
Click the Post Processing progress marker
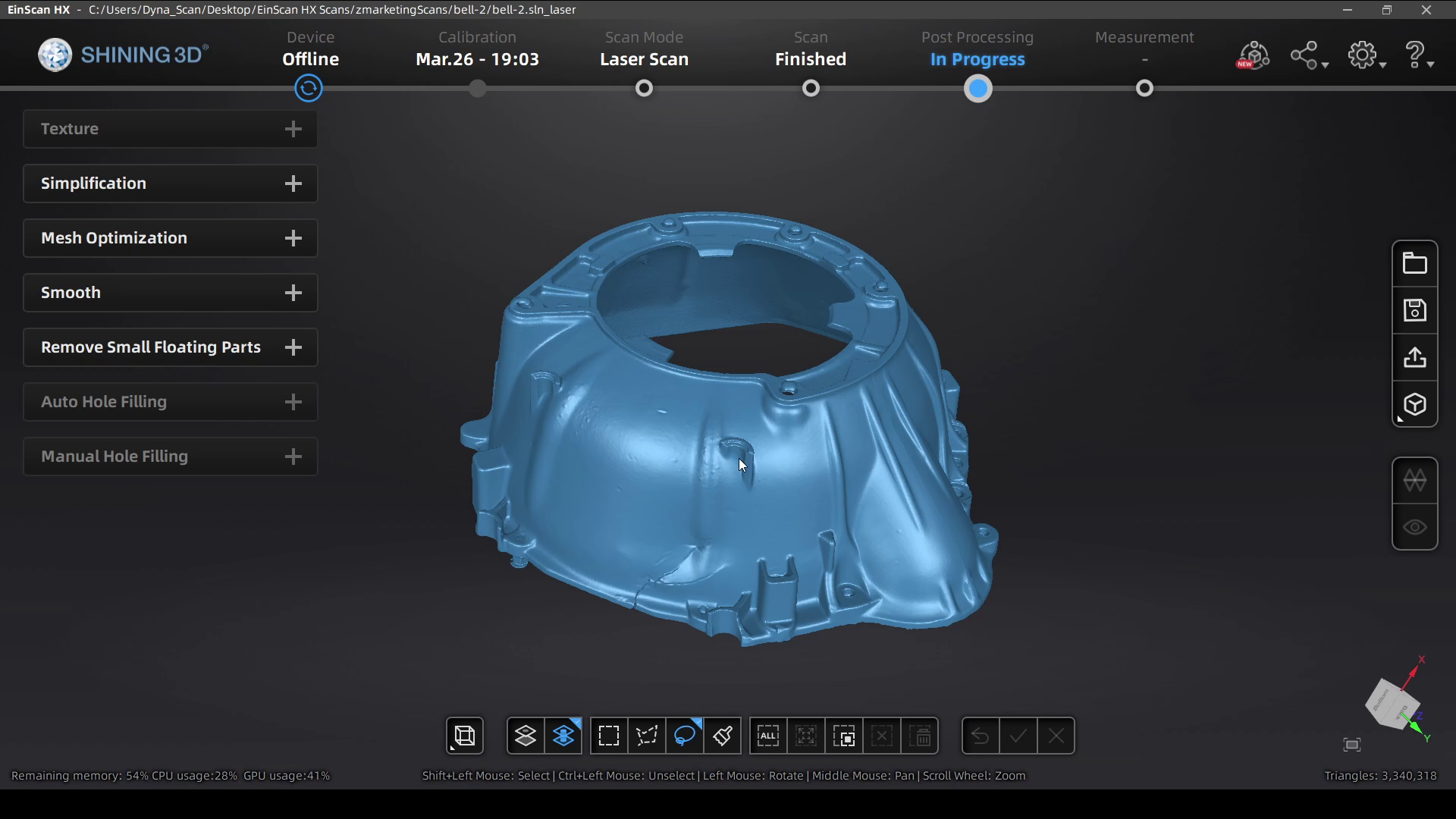(x=977, y=89)
